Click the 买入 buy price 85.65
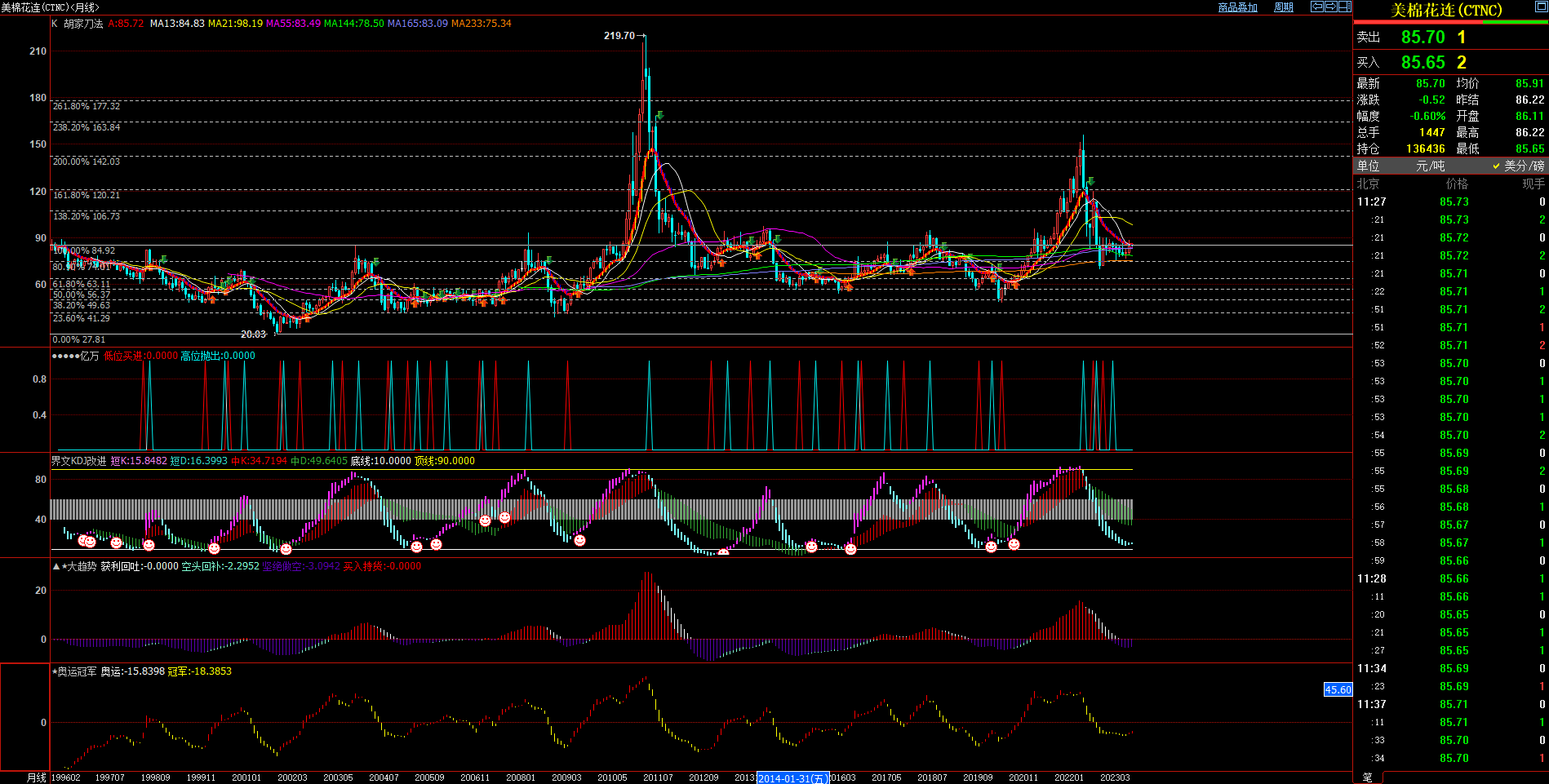Image resolution: width=1549 pixels, height=784 pixels. click(x=1423, y=63)
